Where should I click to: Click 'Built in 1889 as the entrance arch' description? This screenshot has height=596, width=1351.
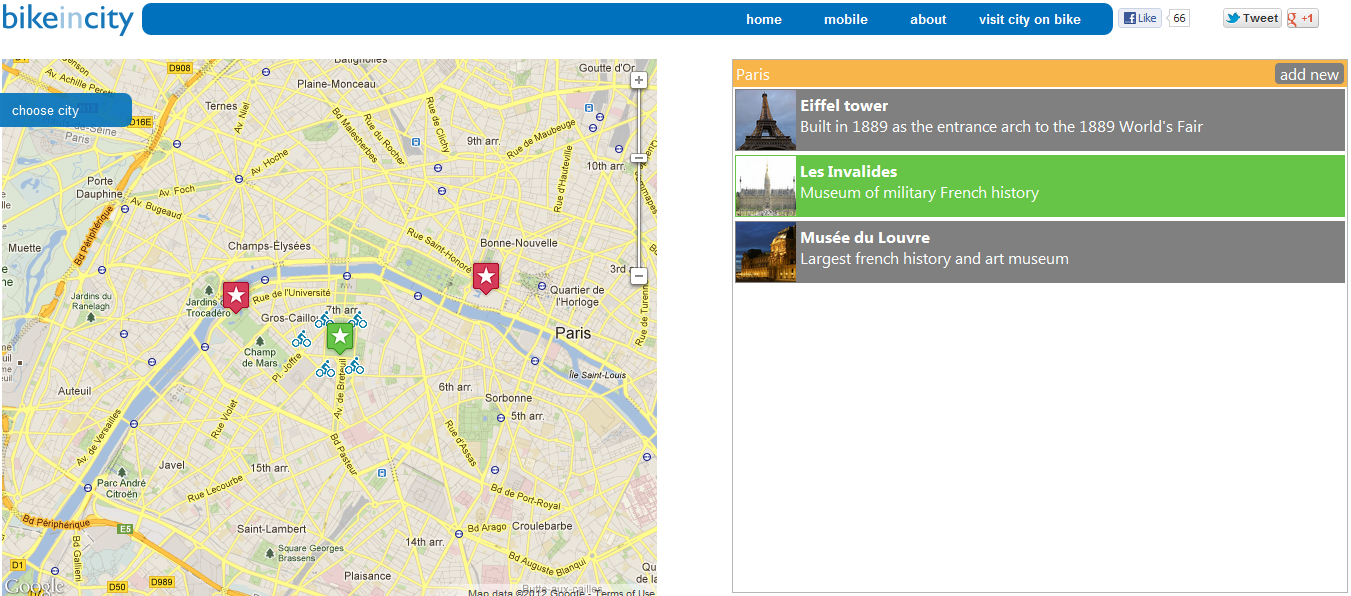(x=1001, y=127)
